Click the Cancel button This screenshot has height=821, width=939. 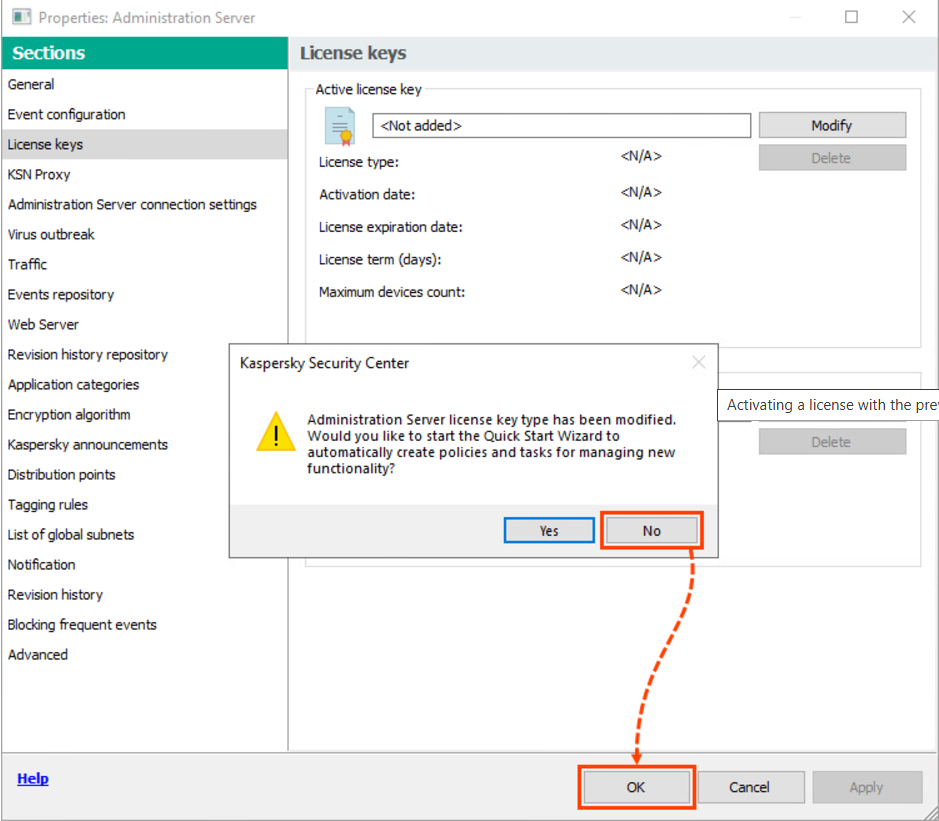click(750, 787)
